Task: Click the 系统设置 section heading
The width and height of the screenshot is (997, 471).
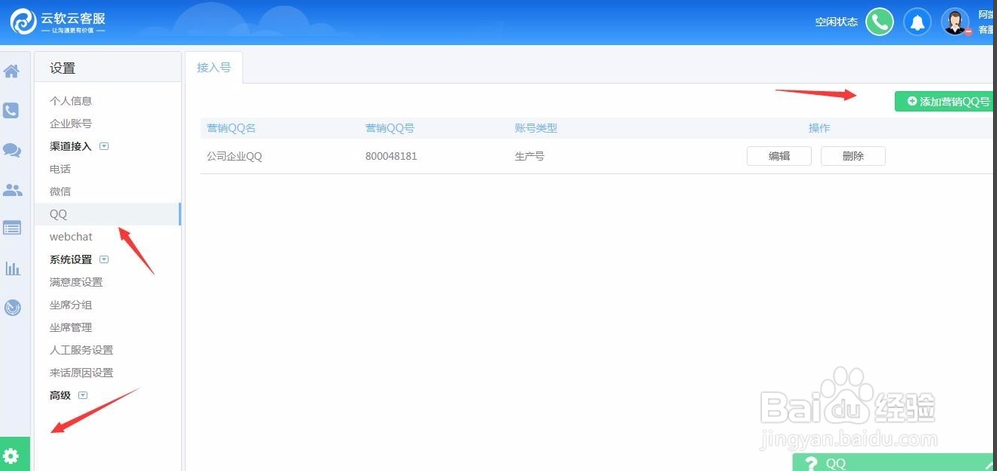Action: click(x=71, y=259)
